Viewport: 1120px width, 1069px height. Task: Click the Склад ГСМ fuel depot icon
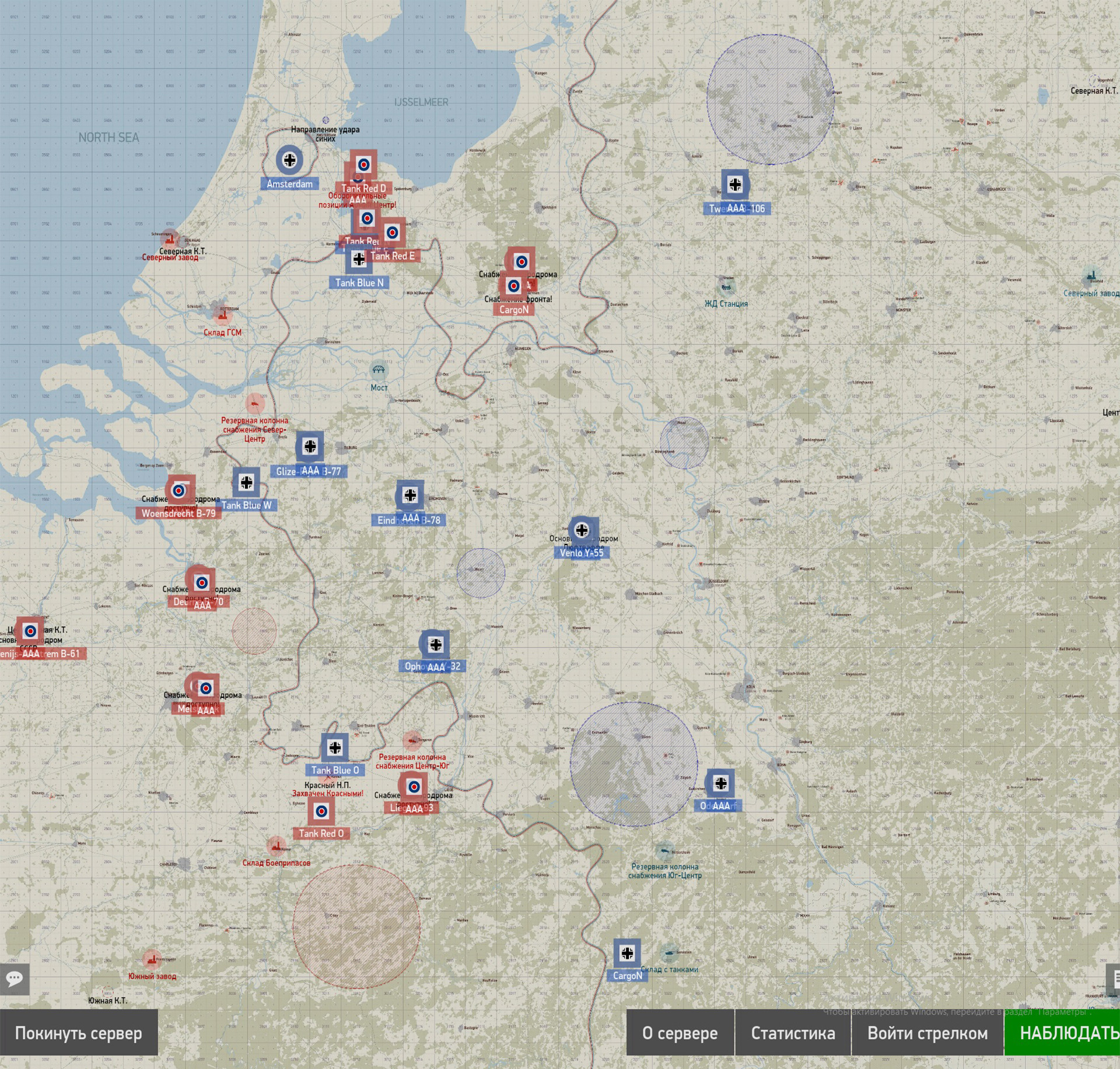[x=221, y=315]
